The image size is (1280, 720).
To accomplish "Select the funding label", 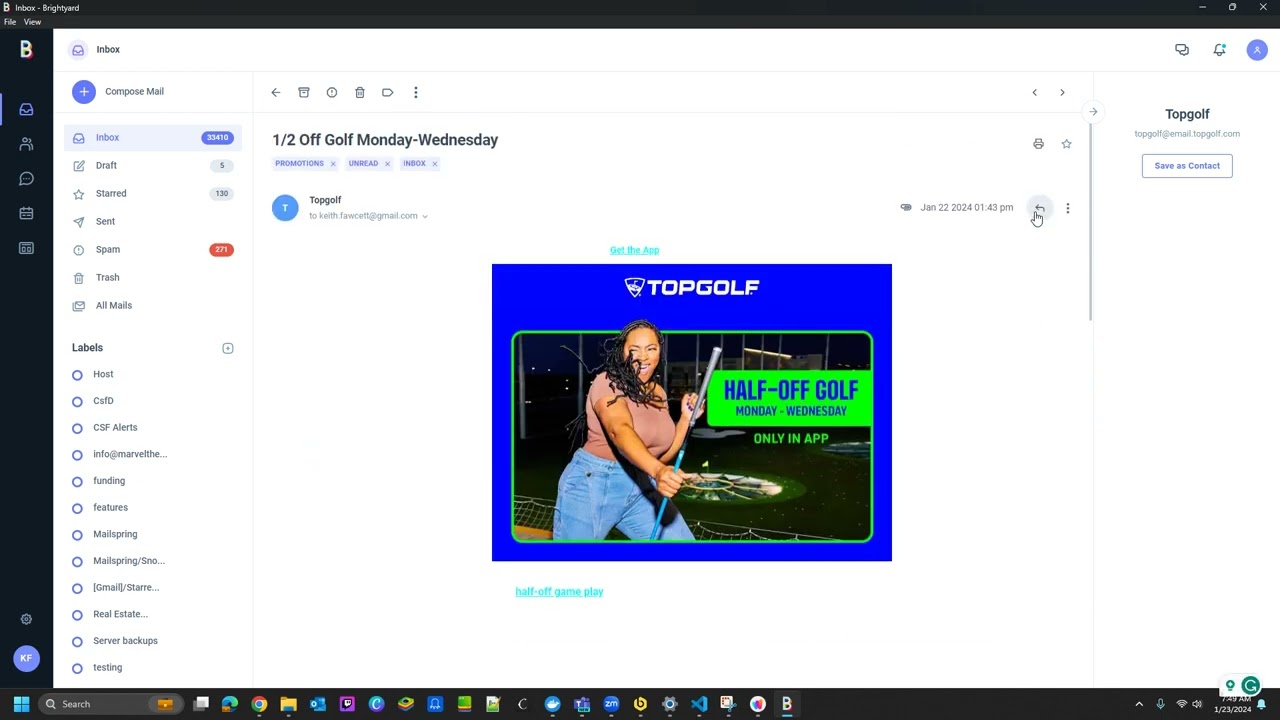I will point(109,481).
